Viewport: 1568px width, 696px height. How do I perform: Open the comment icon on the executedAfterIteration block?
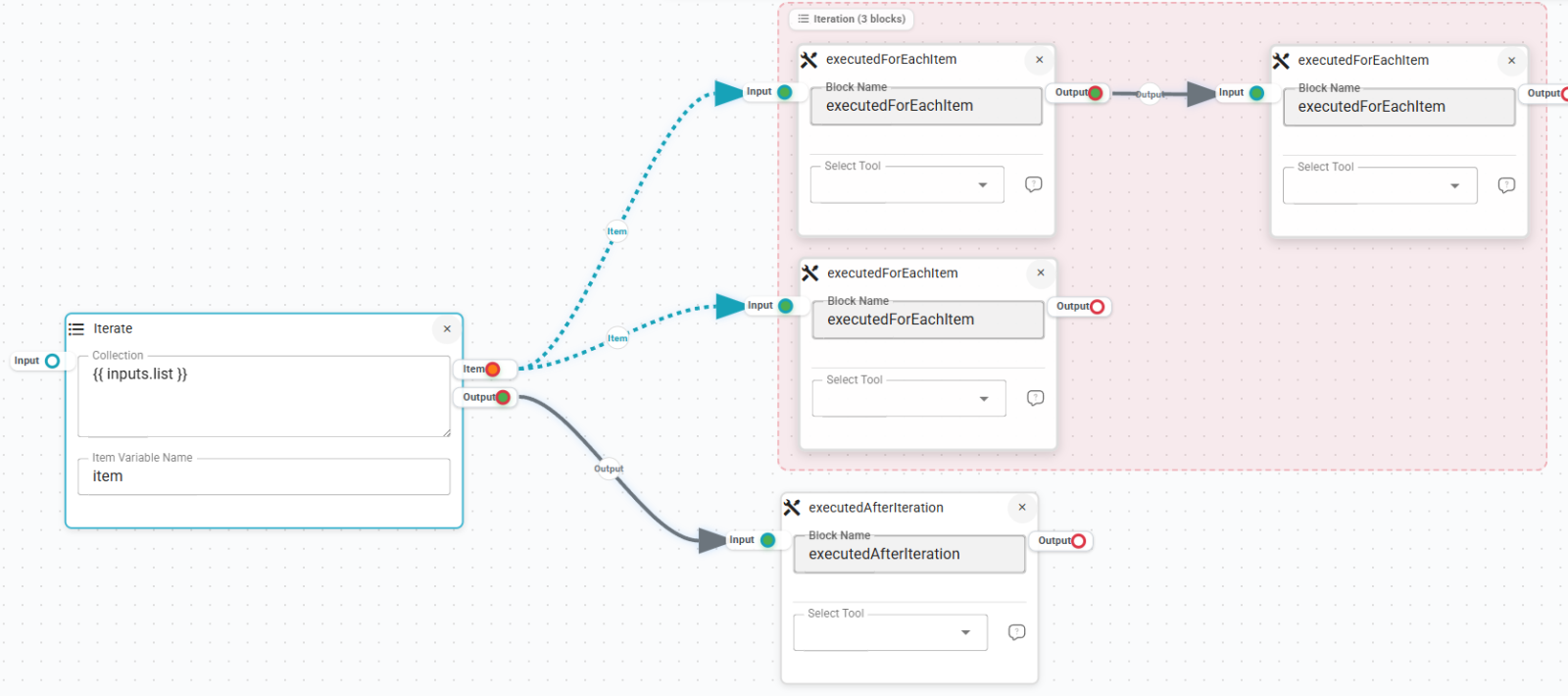coord(1016,632)
